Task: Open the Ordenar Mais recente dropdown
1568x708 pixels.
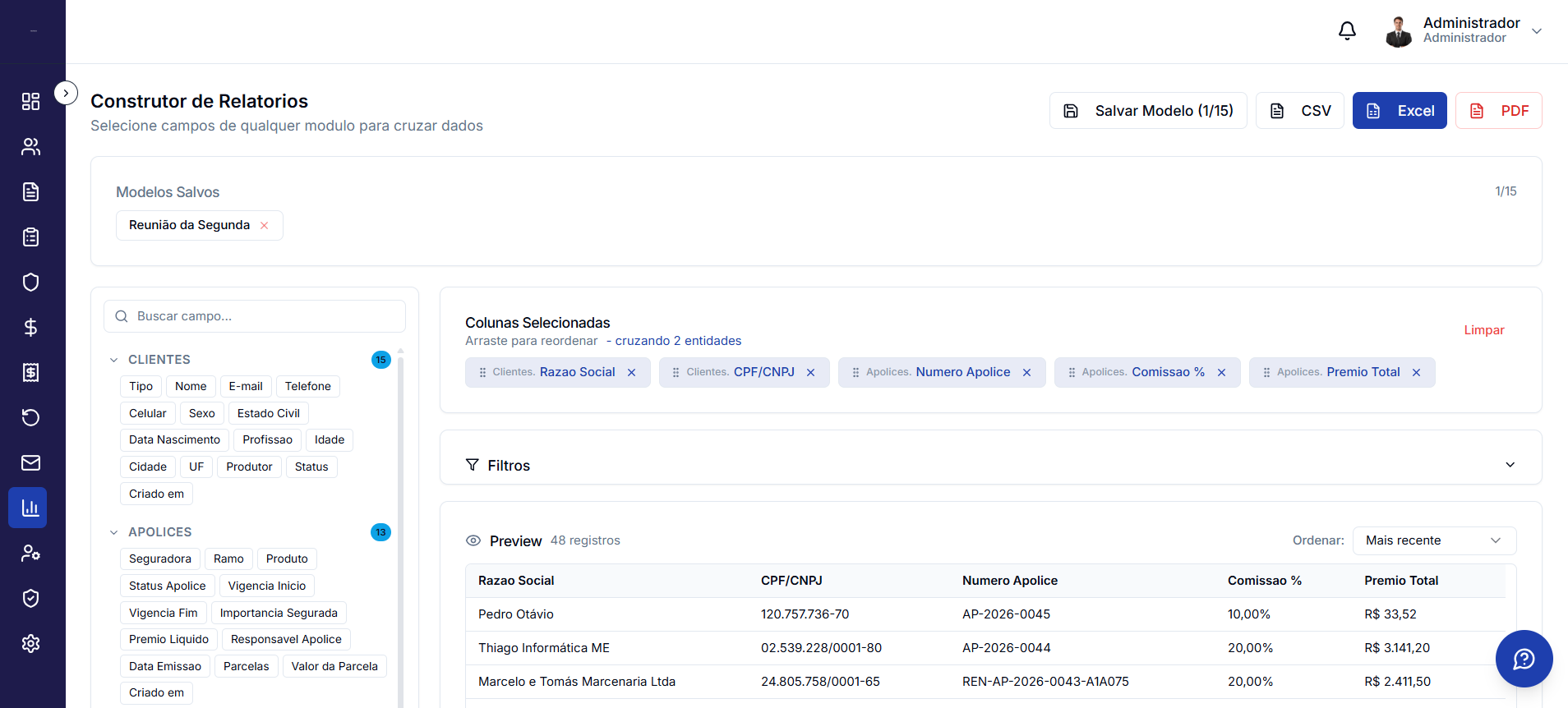Action: pos(1435,540)
